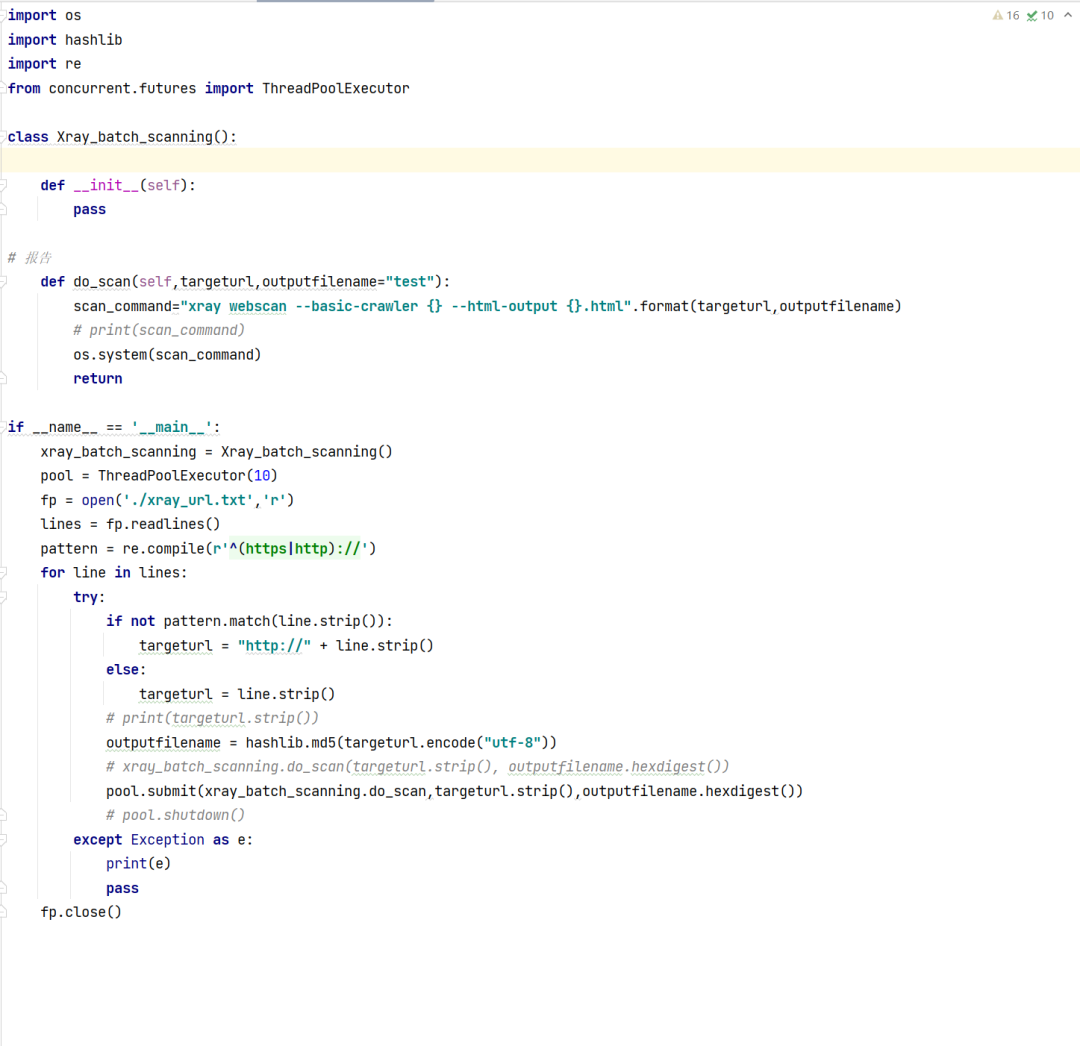
Task: Click './xray_url.txt' file path string
Action: coord(188,500)
